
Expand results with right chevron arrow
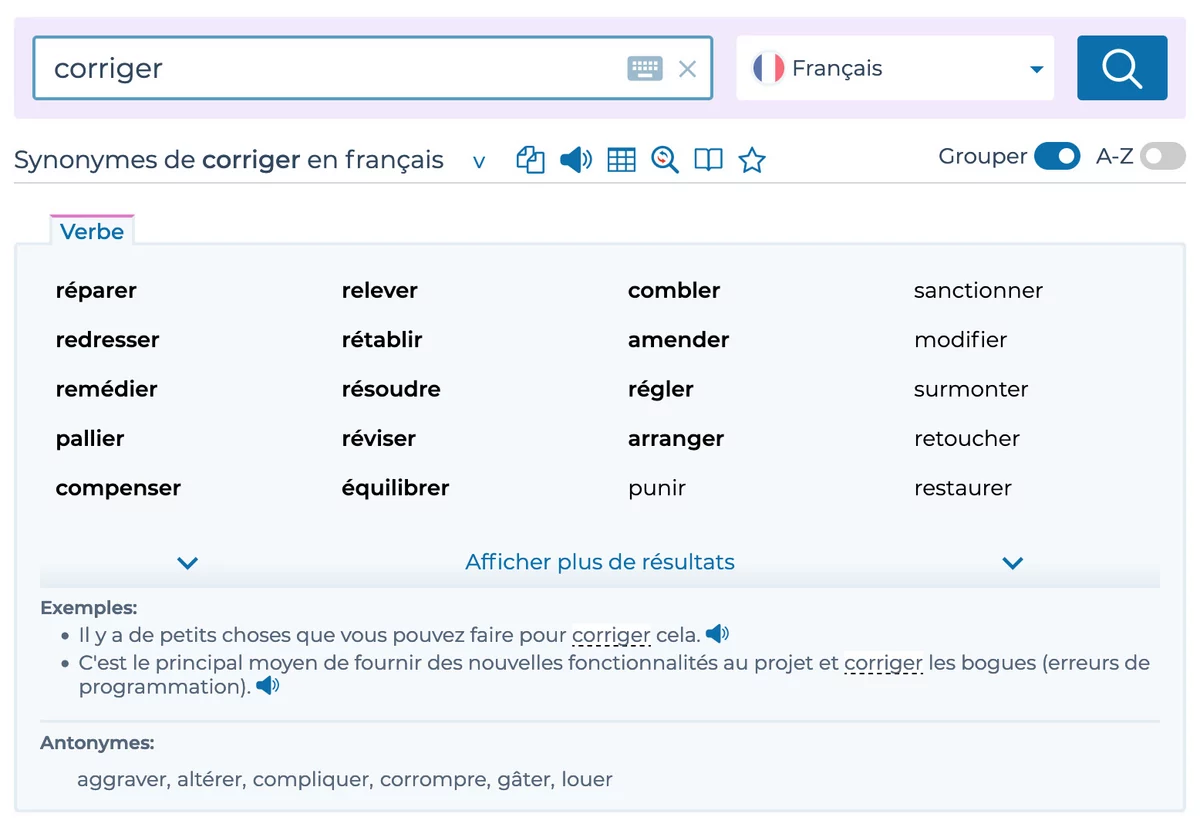click(1013, 563)
